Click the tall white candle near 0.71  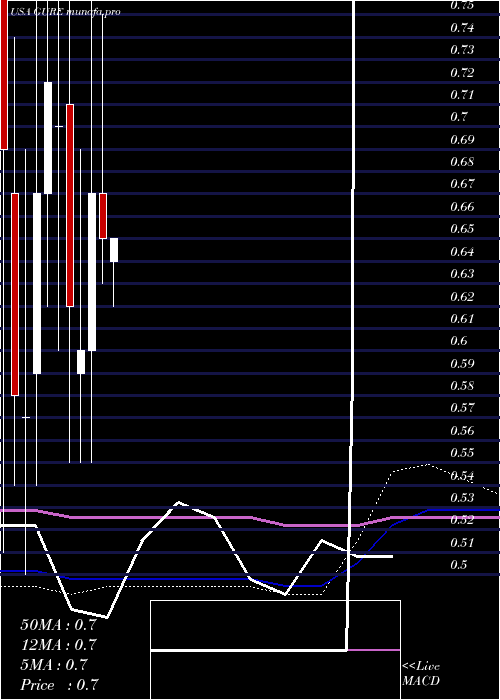pyautogui.click(x=48, y=138)
